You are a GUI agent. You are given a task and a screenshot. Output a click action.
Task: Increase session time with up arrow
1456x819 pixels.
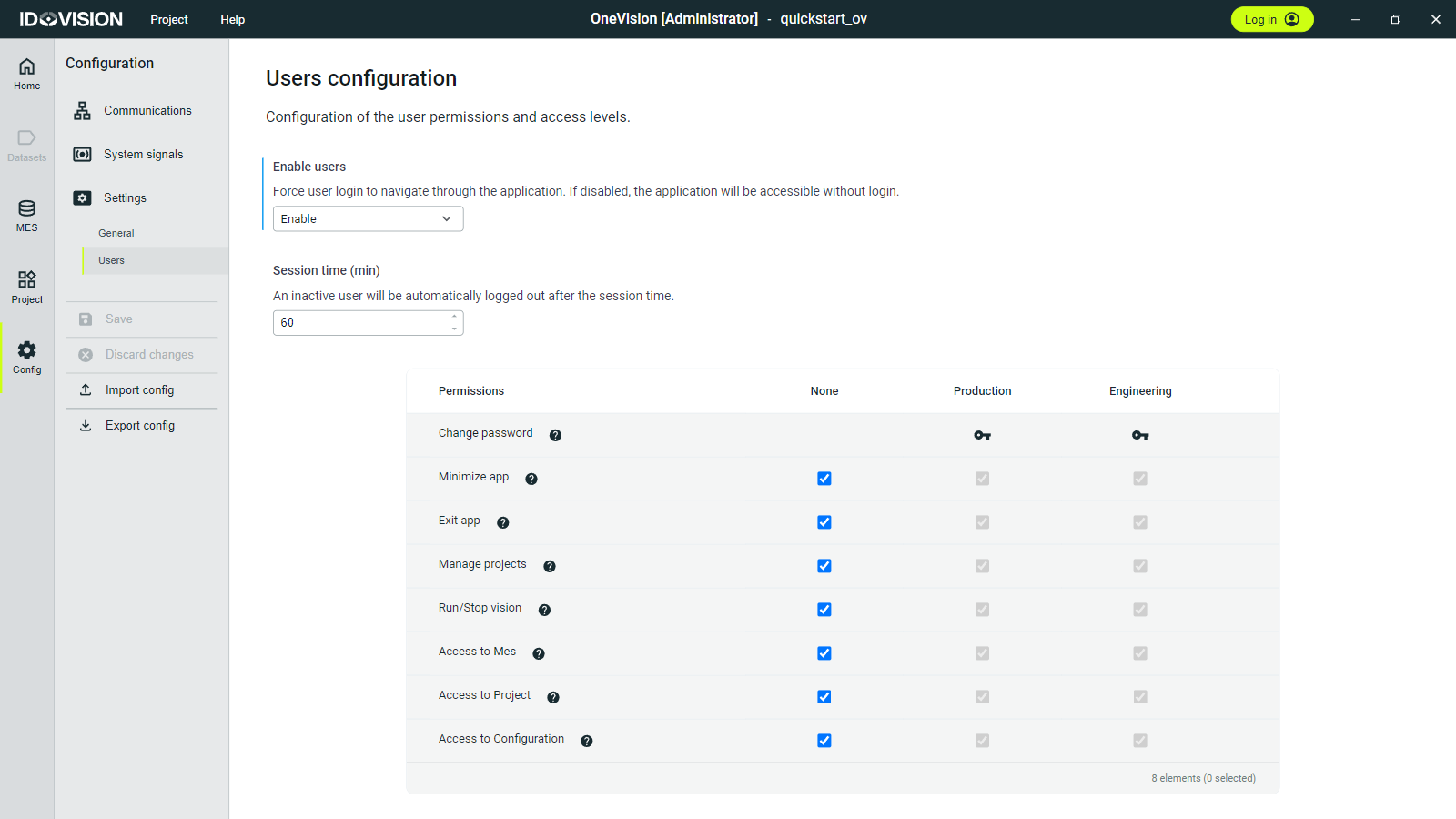point(454,317)
